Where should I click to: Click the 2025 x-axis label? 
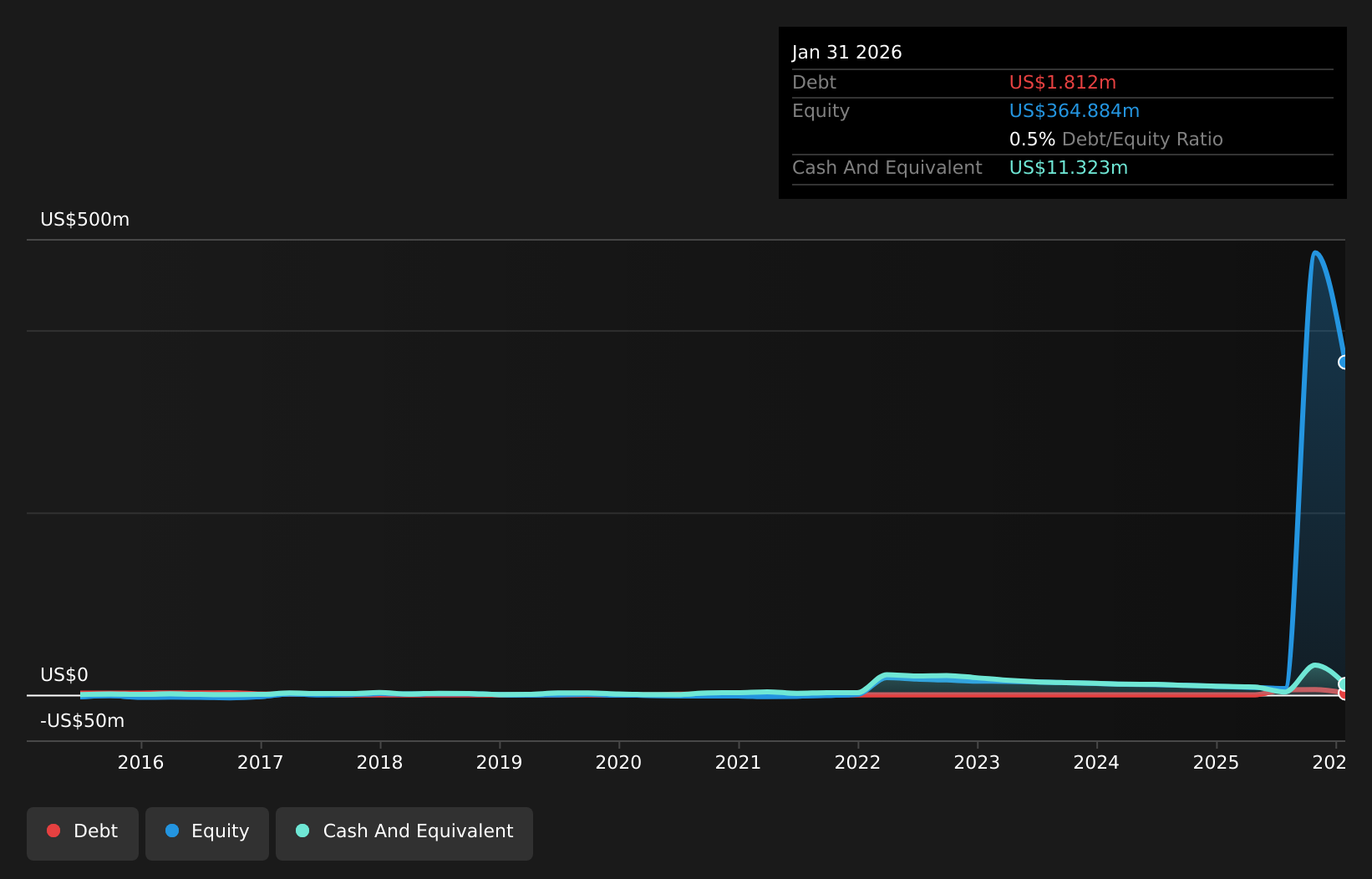1217,763
